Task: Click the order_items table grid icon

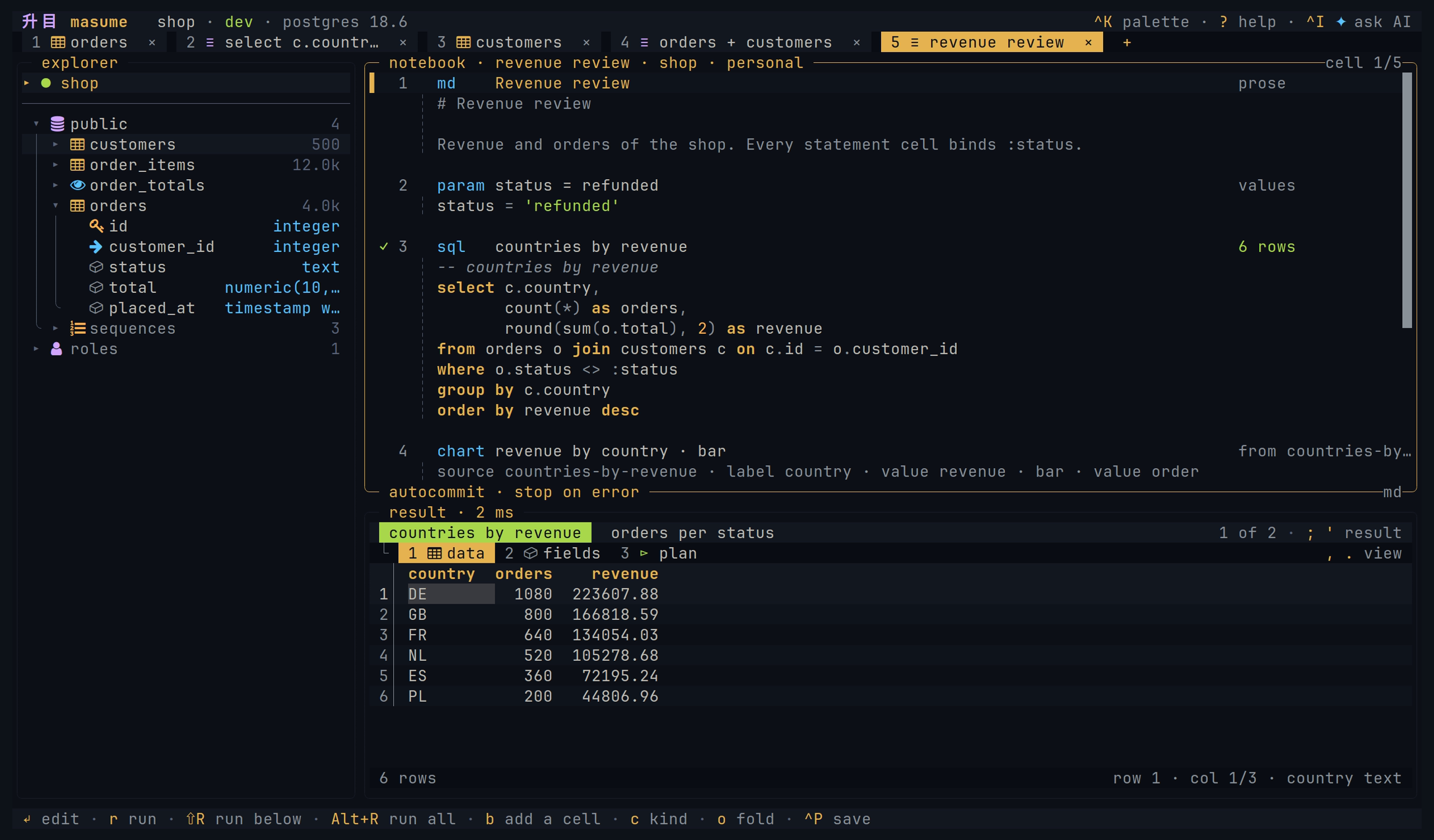Action: [77, 165]
